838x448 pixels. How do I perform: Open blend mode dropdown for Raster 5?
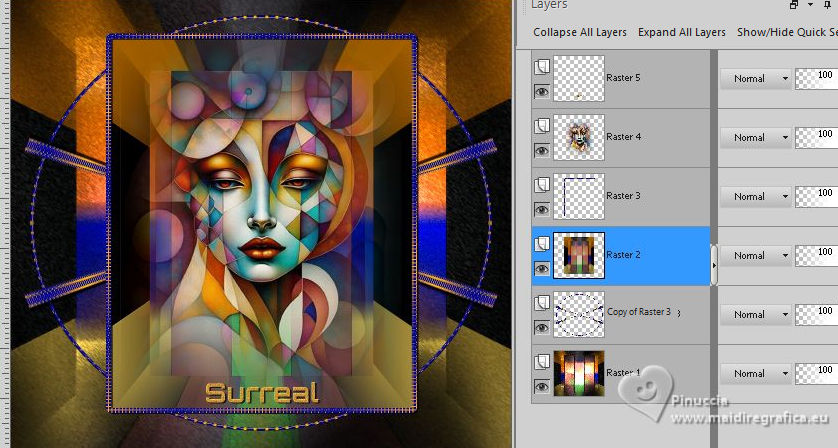point(756,78)
